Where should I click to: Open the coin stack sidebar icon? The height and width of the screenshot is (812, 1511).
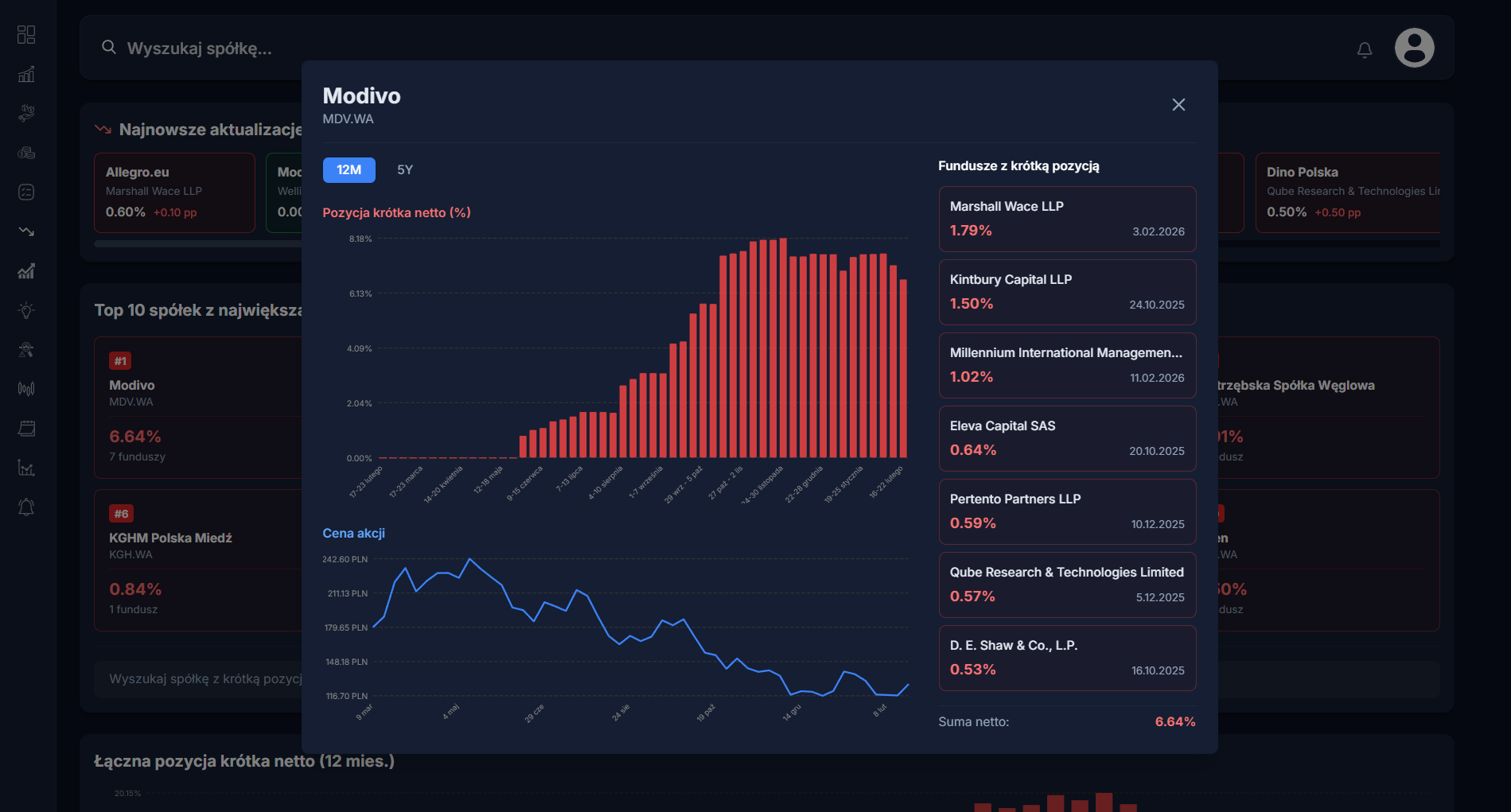[26, 153]
